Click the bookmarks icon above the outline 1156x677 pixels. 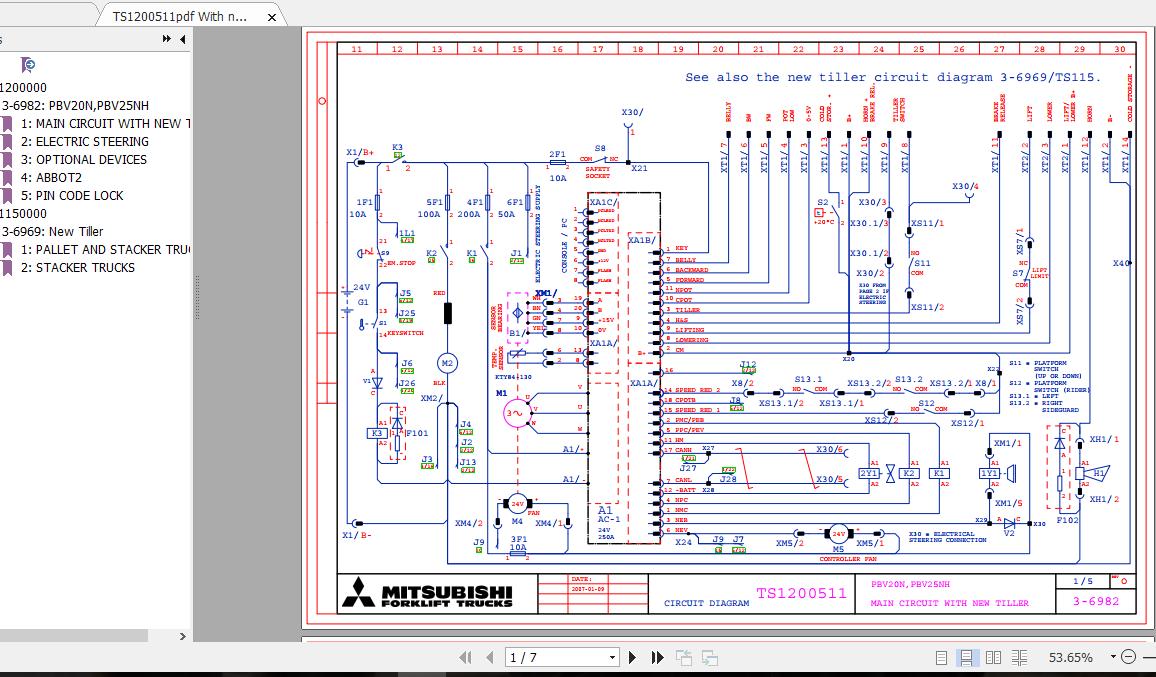click(x=27, y=63)
